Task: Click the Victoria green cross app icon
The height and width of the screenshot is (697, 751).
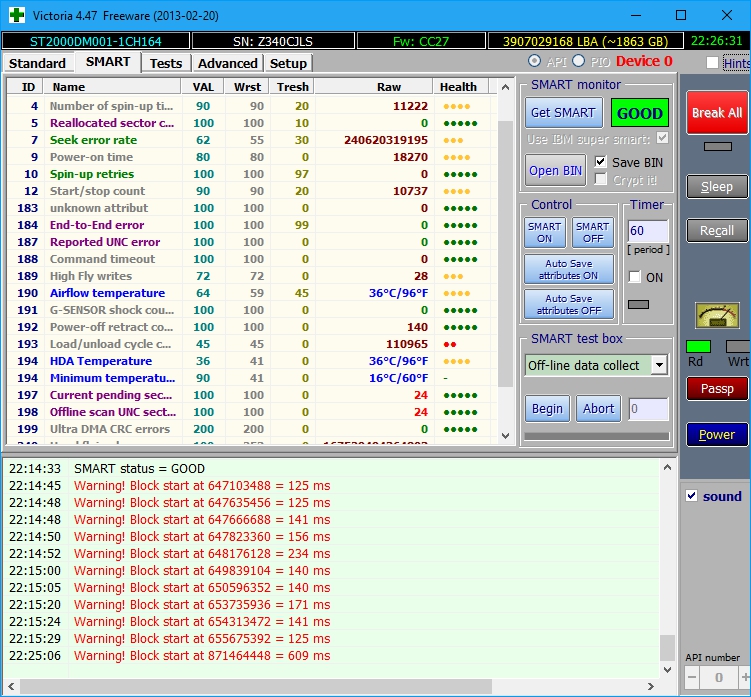Action: [x=17, y=15]
